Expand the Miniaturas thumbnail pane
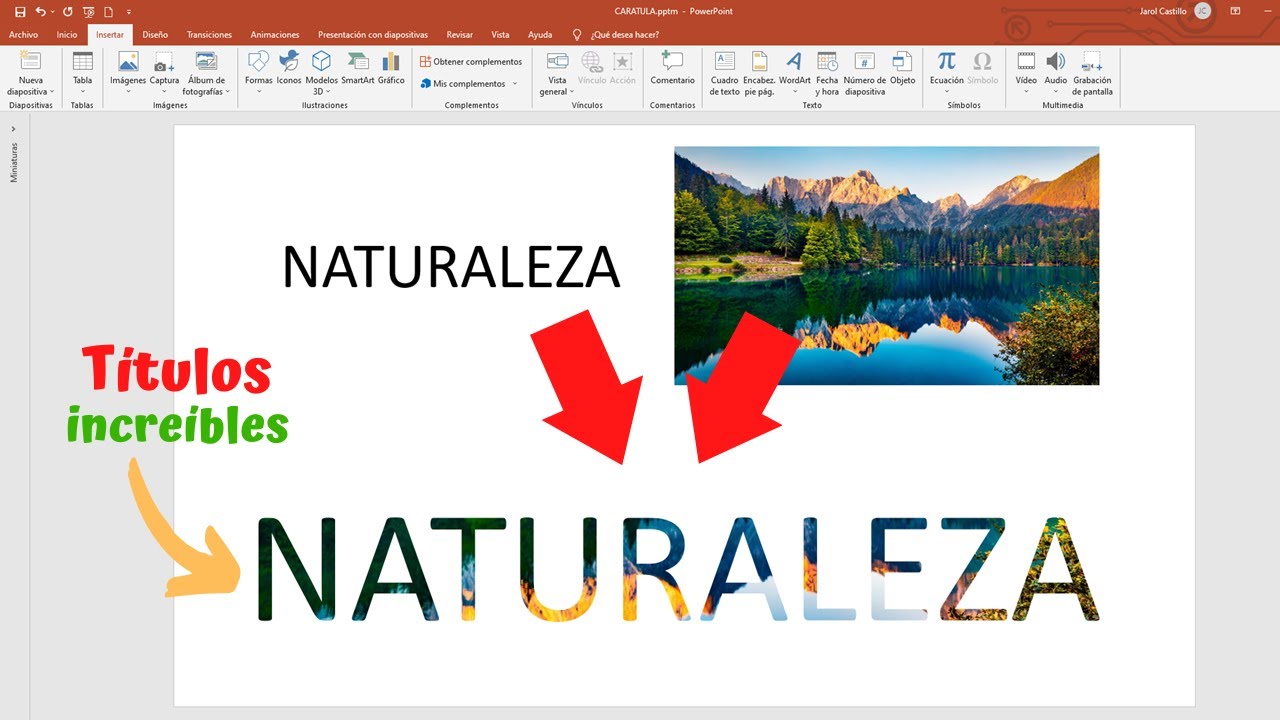 (x=13, y=128)
